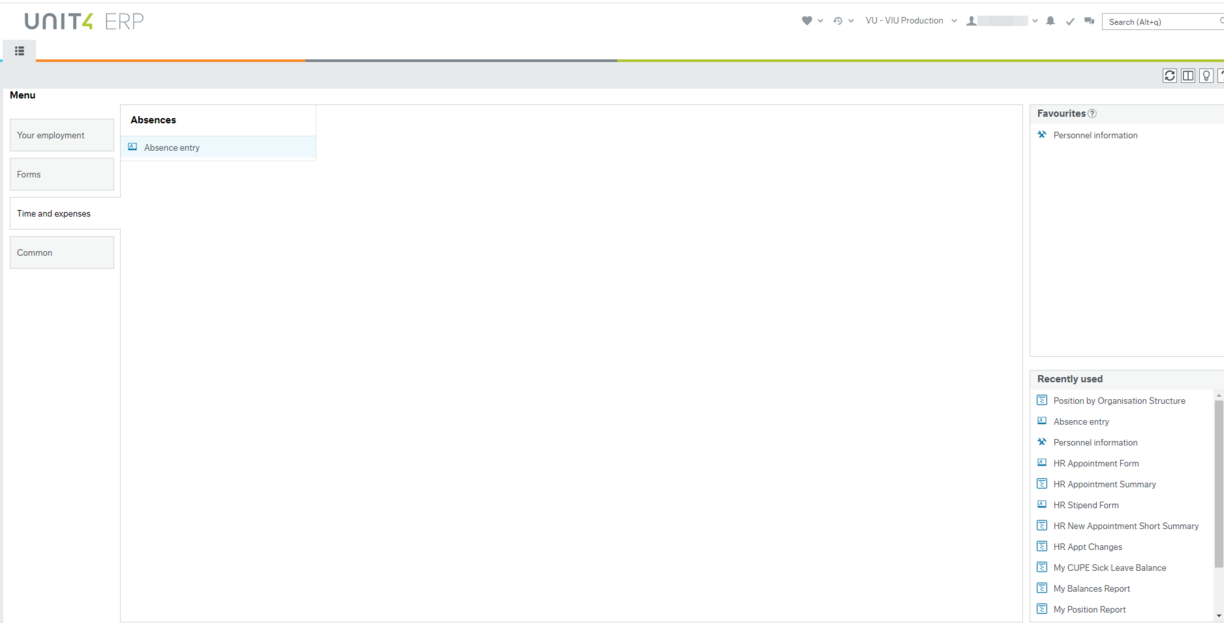Open Personnel information in Favourites
The image size is (1224, 623).
pos(1095,135)
